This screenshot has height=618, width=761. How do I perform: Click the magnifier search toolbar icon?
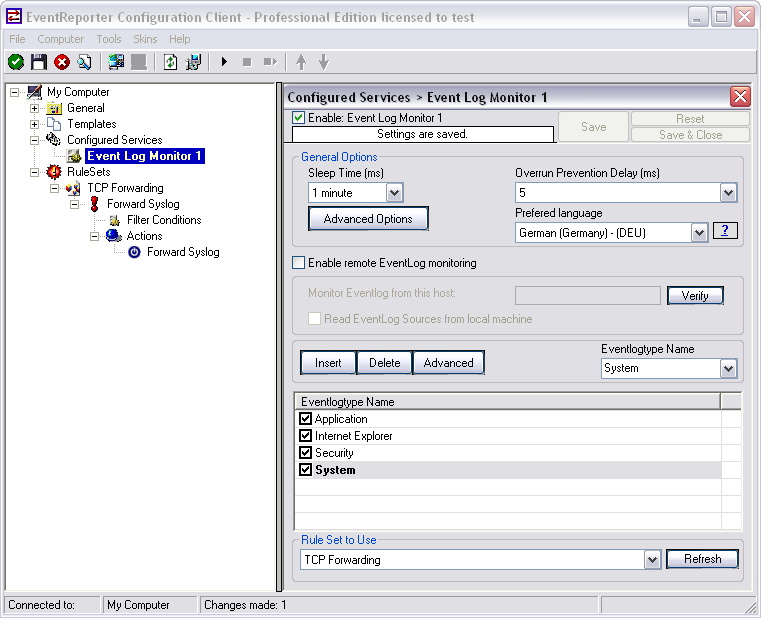click(x=84, y=62)
